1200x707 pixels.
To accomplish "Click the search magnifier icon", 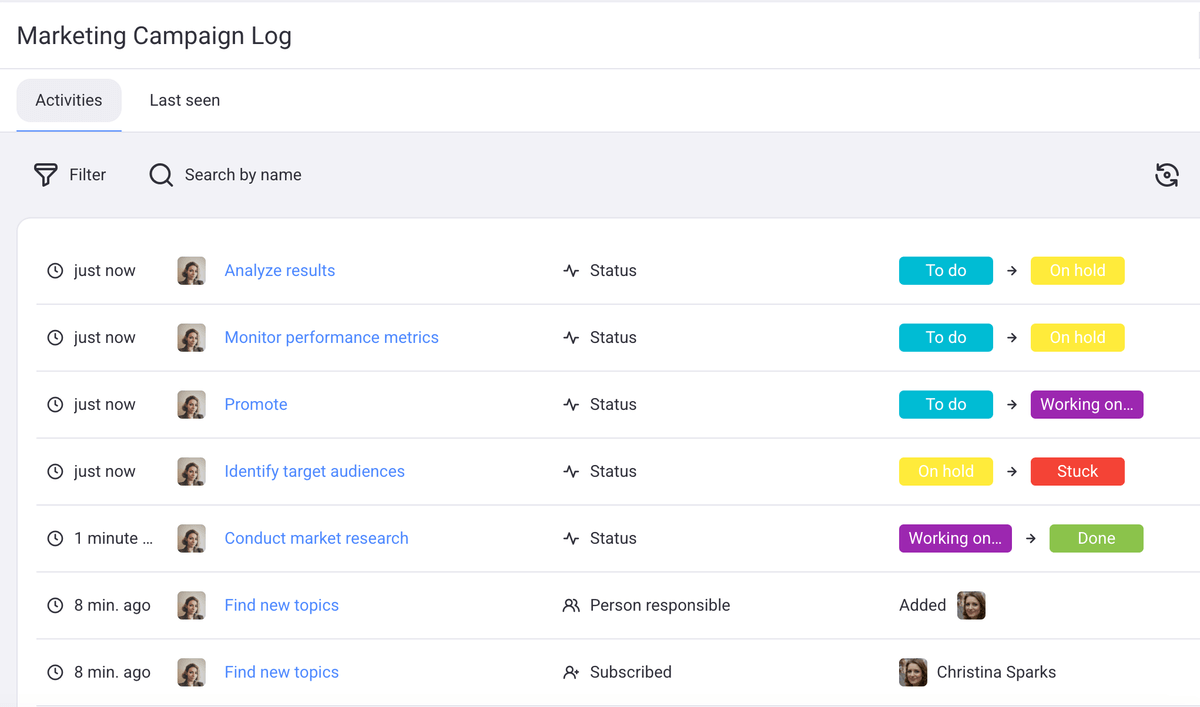I will [x=161, y=175].
